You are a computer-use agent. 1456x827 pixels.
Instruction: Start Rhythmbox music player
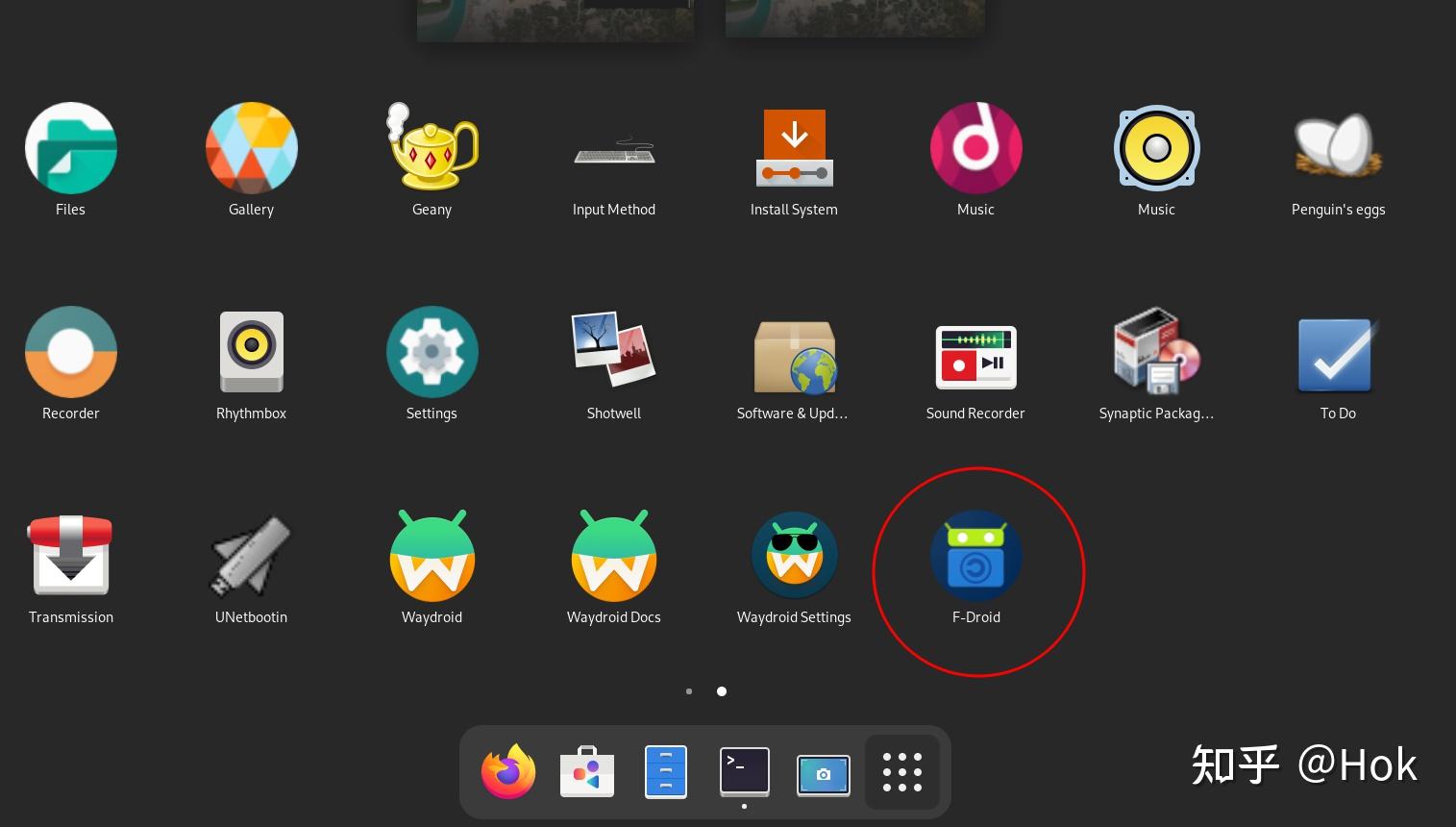pyautogui.click(x=251, y=352)
